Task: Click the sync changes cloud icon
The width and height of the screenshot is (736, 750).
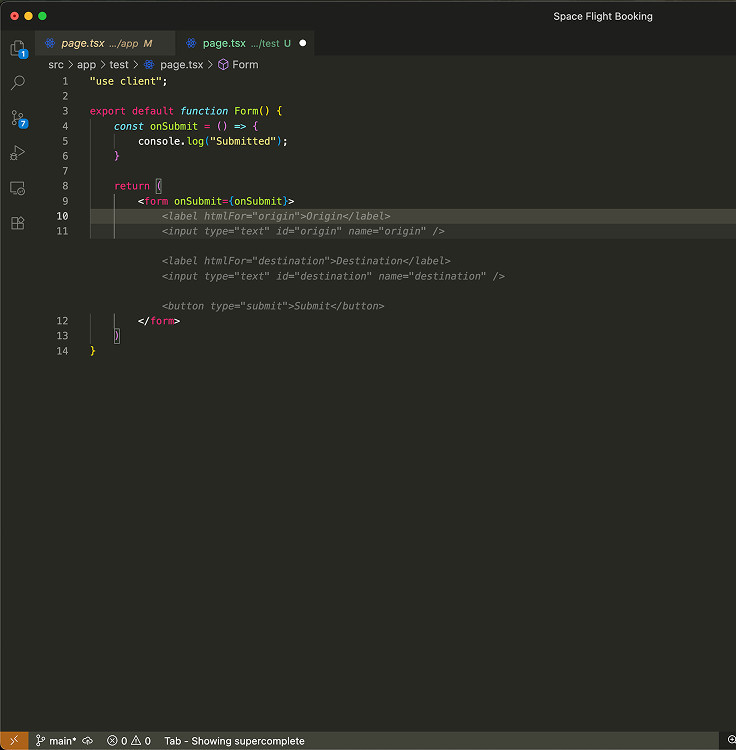Action: point(88,741)
